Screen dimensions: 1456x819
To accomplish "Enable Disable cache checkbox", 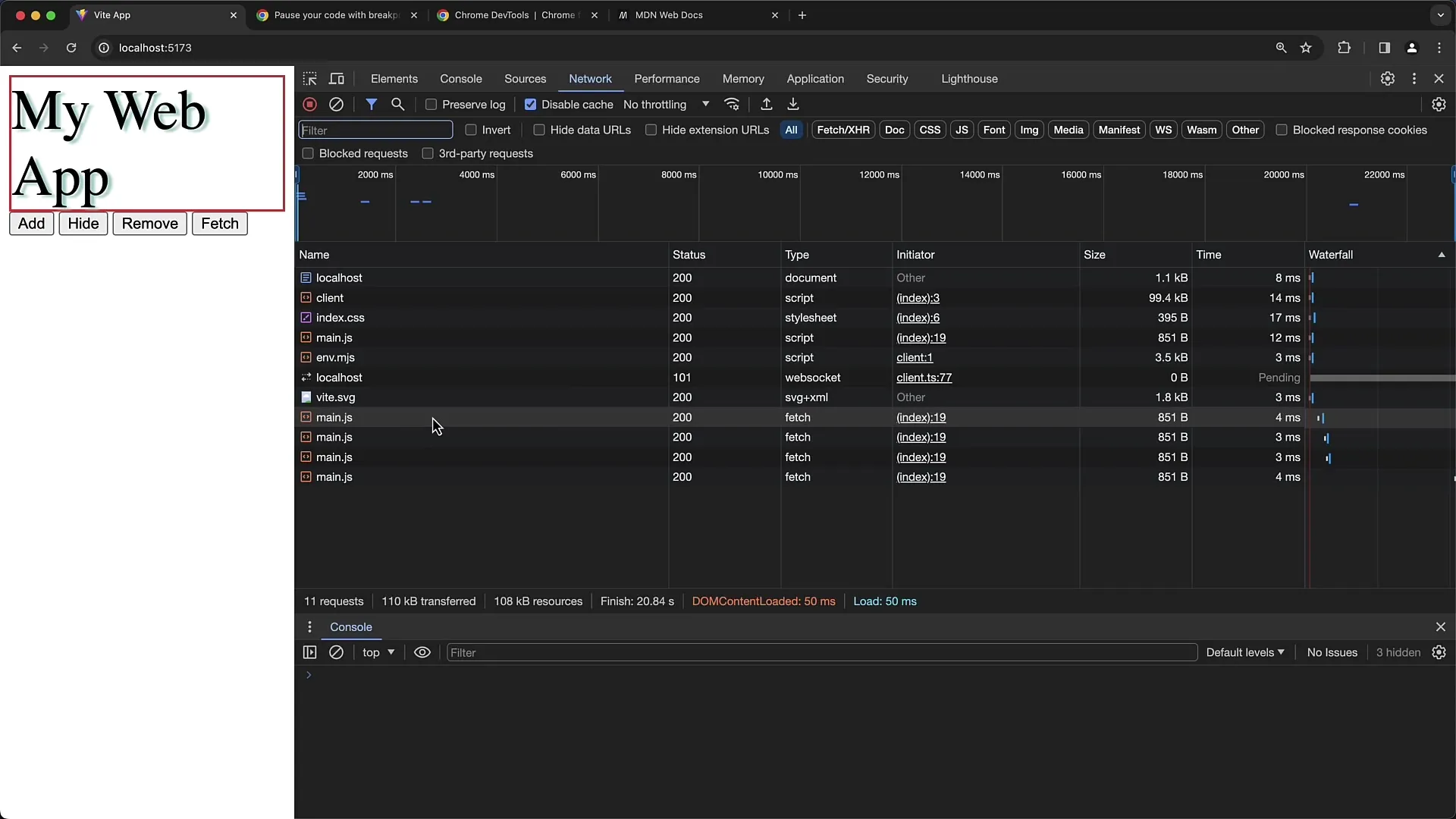I will pos(531,104).
